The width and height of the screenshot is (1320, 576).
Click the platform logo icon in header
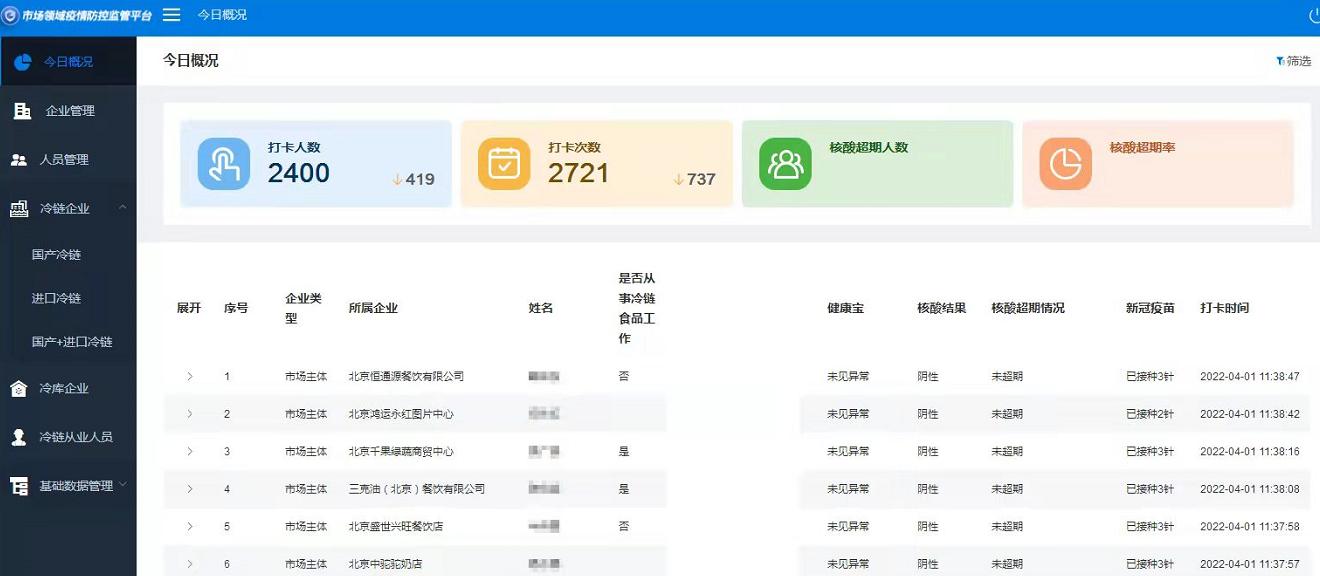[x=10, y=15]
